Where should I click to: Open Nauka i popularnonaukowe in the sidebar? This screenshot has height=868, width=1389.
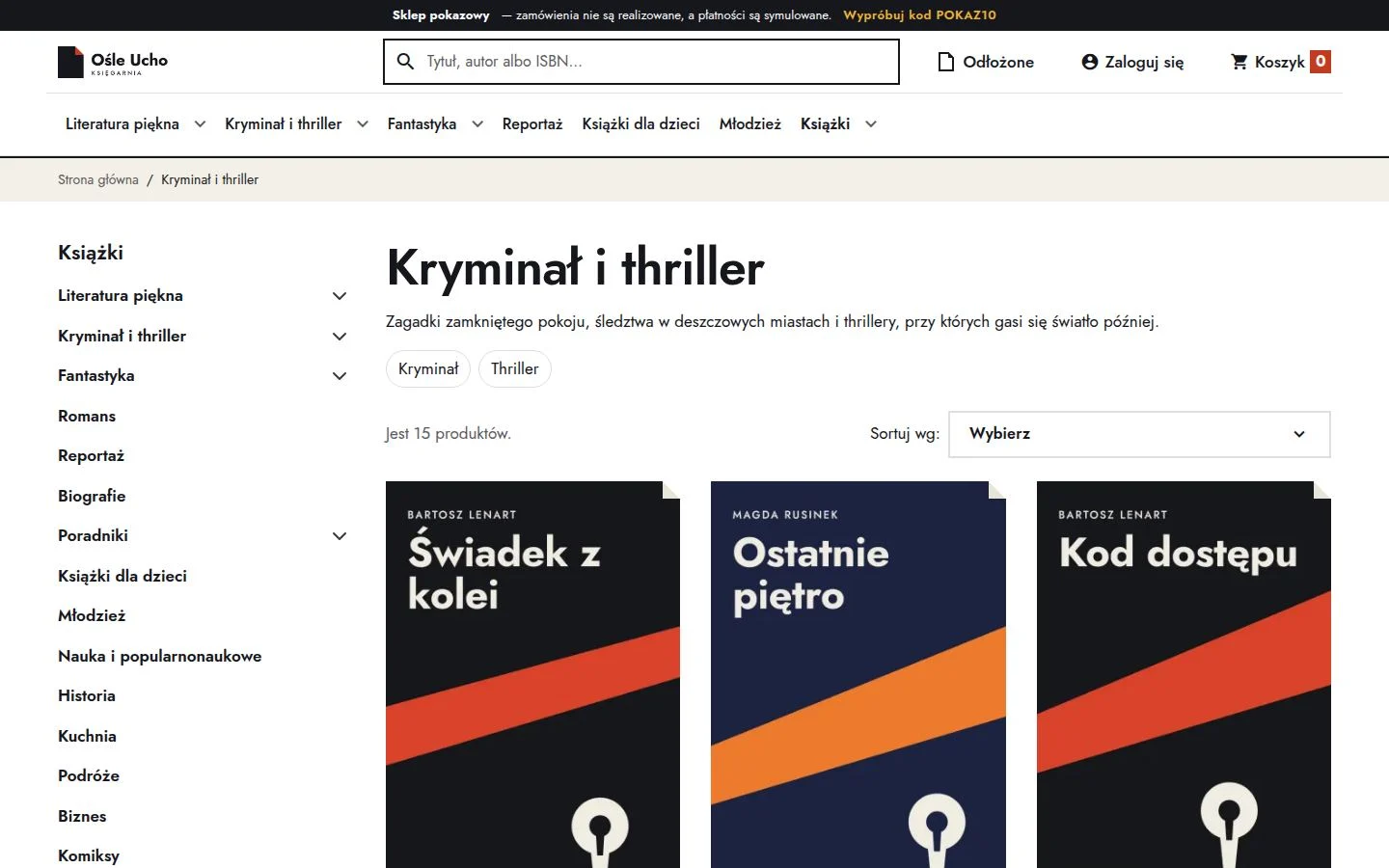[x=160, y=657]
